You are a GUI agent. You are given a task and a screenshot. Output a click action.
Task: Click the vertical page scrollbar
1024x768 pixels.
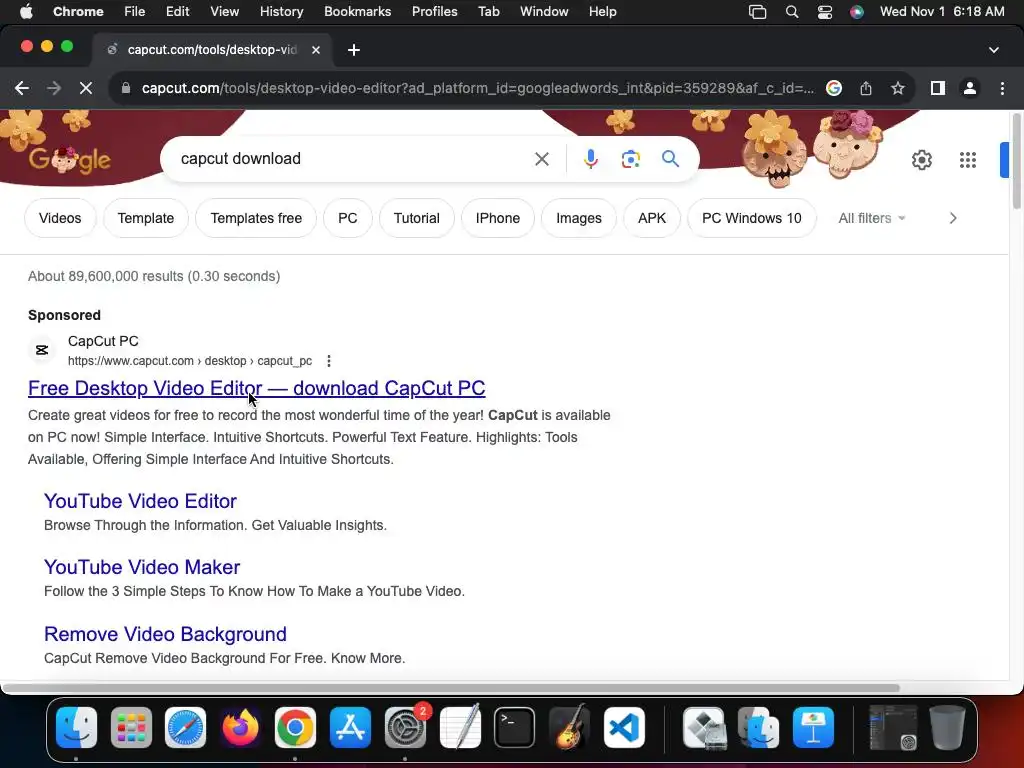pos(1016,161)
